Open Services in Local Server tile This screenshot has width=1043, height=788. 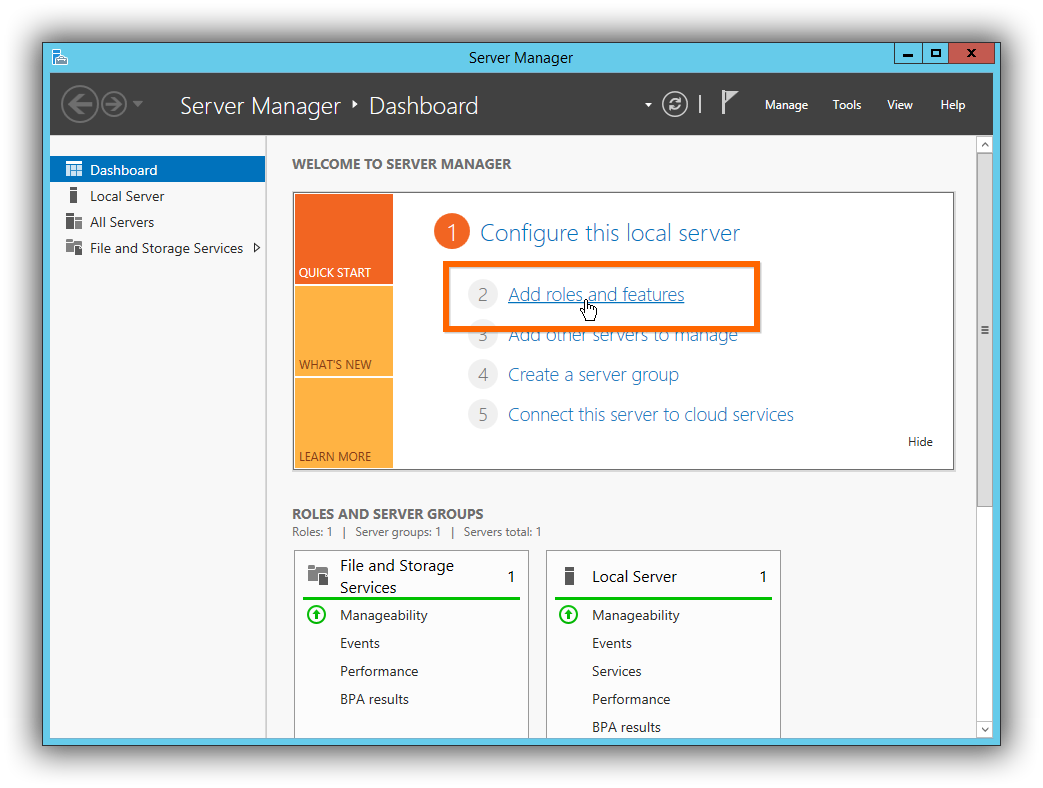617,671
